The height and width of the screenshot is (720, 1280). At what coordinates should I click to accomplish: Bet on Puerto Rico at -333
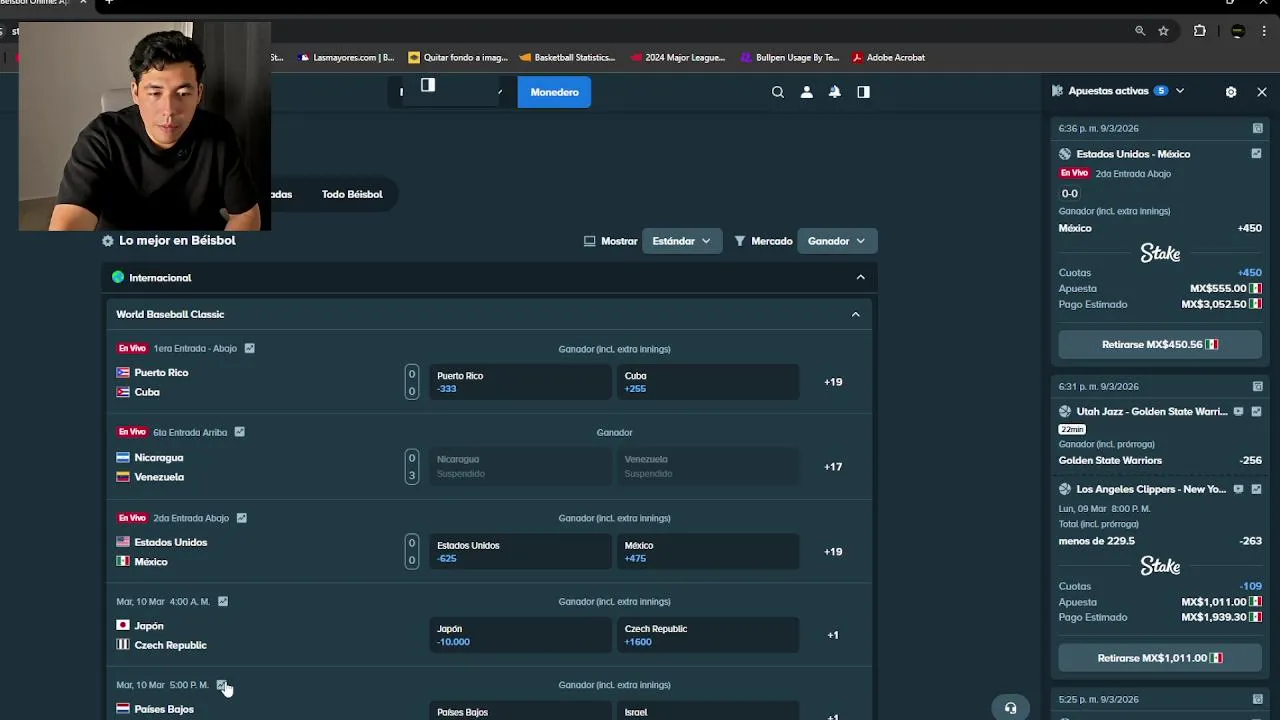pyautogui.click(x=520, y=382)
